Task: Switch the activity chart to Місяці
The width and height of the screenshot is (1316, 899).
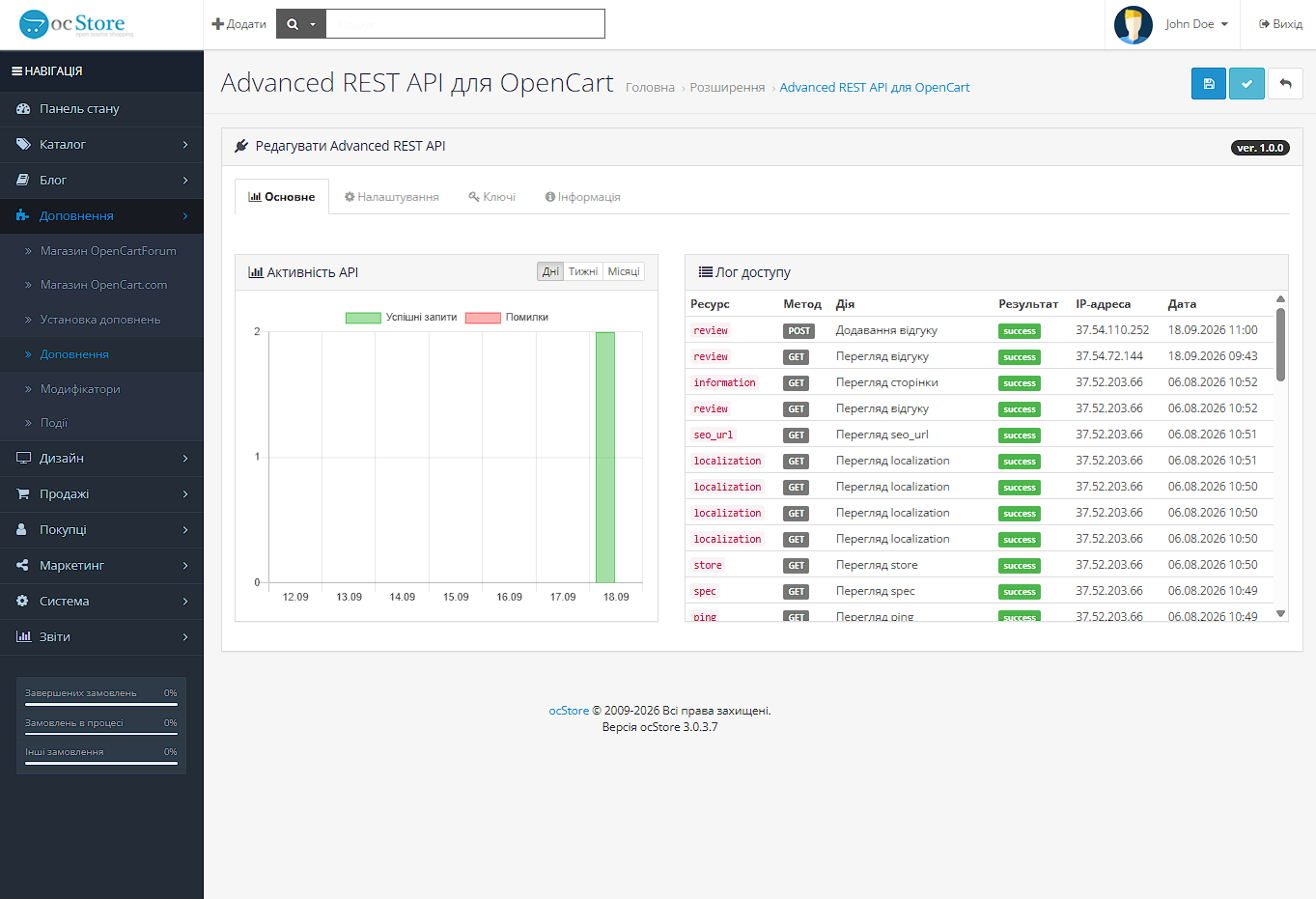Action: (x=624, y=272)
